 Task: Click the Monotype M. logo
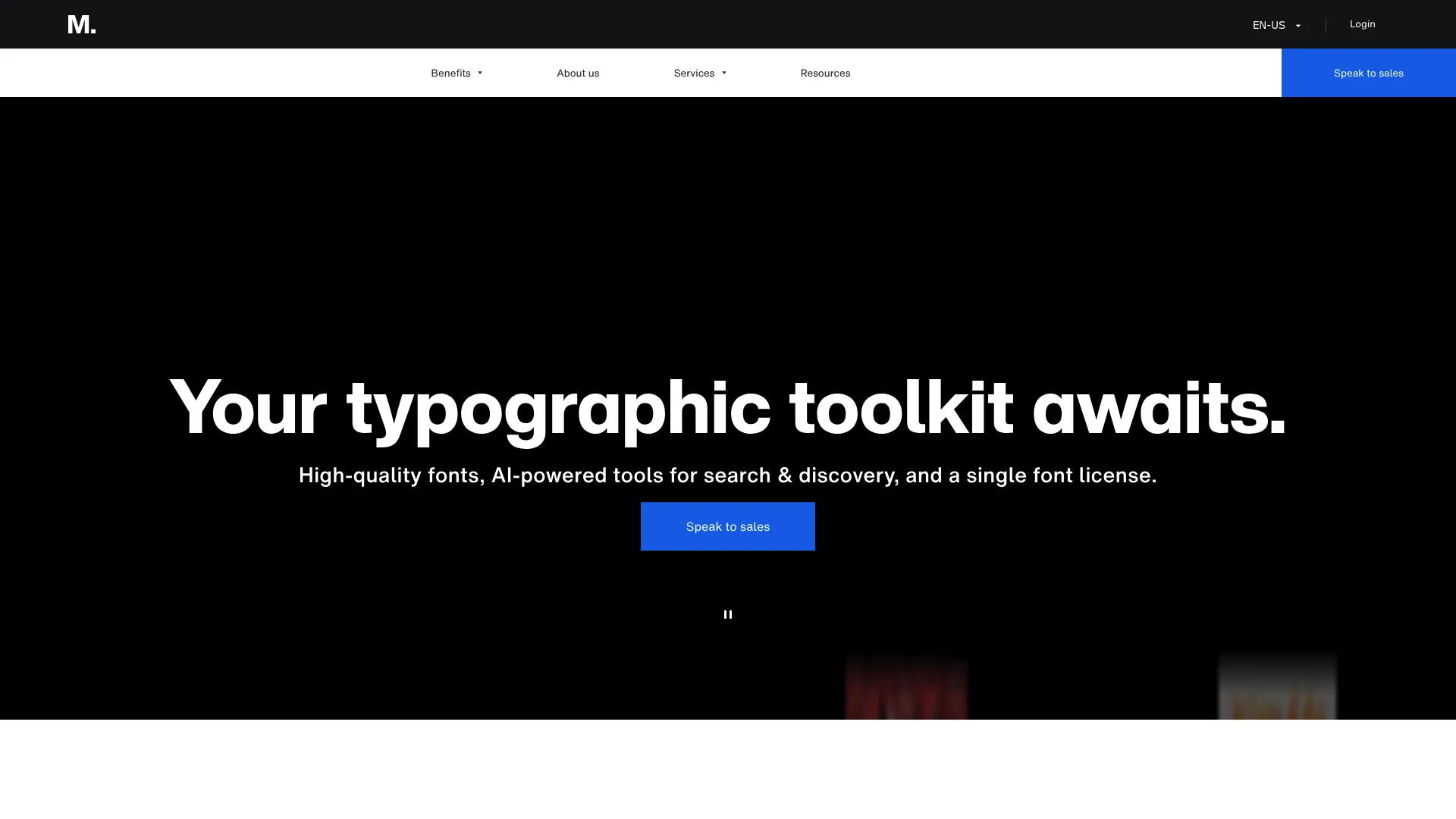(81, 24)
